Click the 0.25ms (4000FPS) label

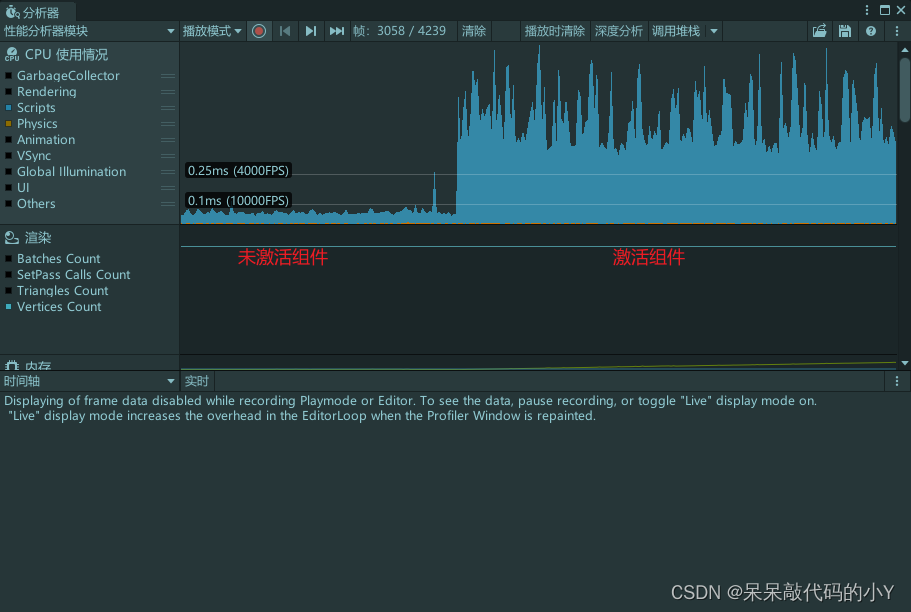coord(238,170)
